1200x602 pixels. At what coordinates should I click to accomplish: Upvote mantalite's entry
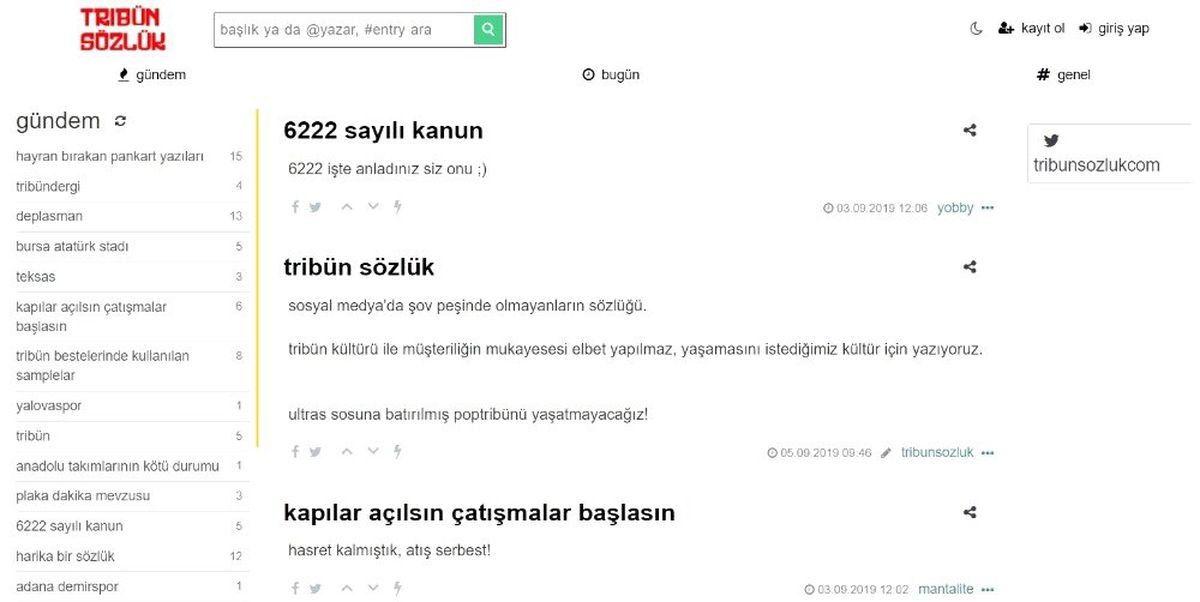[x=347, y=589]
